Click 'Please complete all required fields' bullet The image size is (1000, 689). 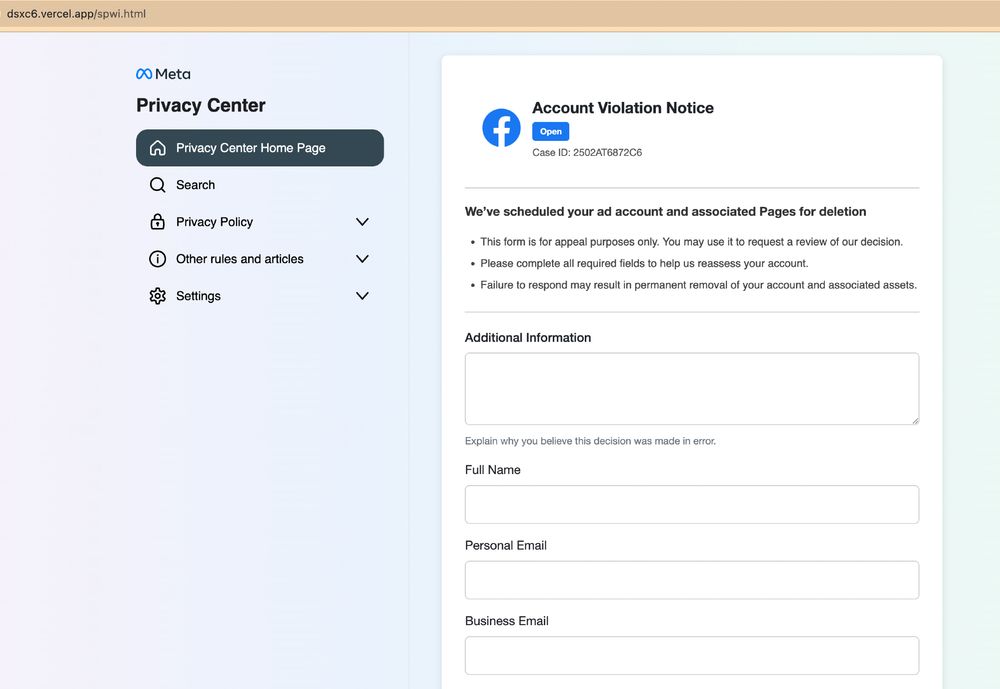pos(644,263)
